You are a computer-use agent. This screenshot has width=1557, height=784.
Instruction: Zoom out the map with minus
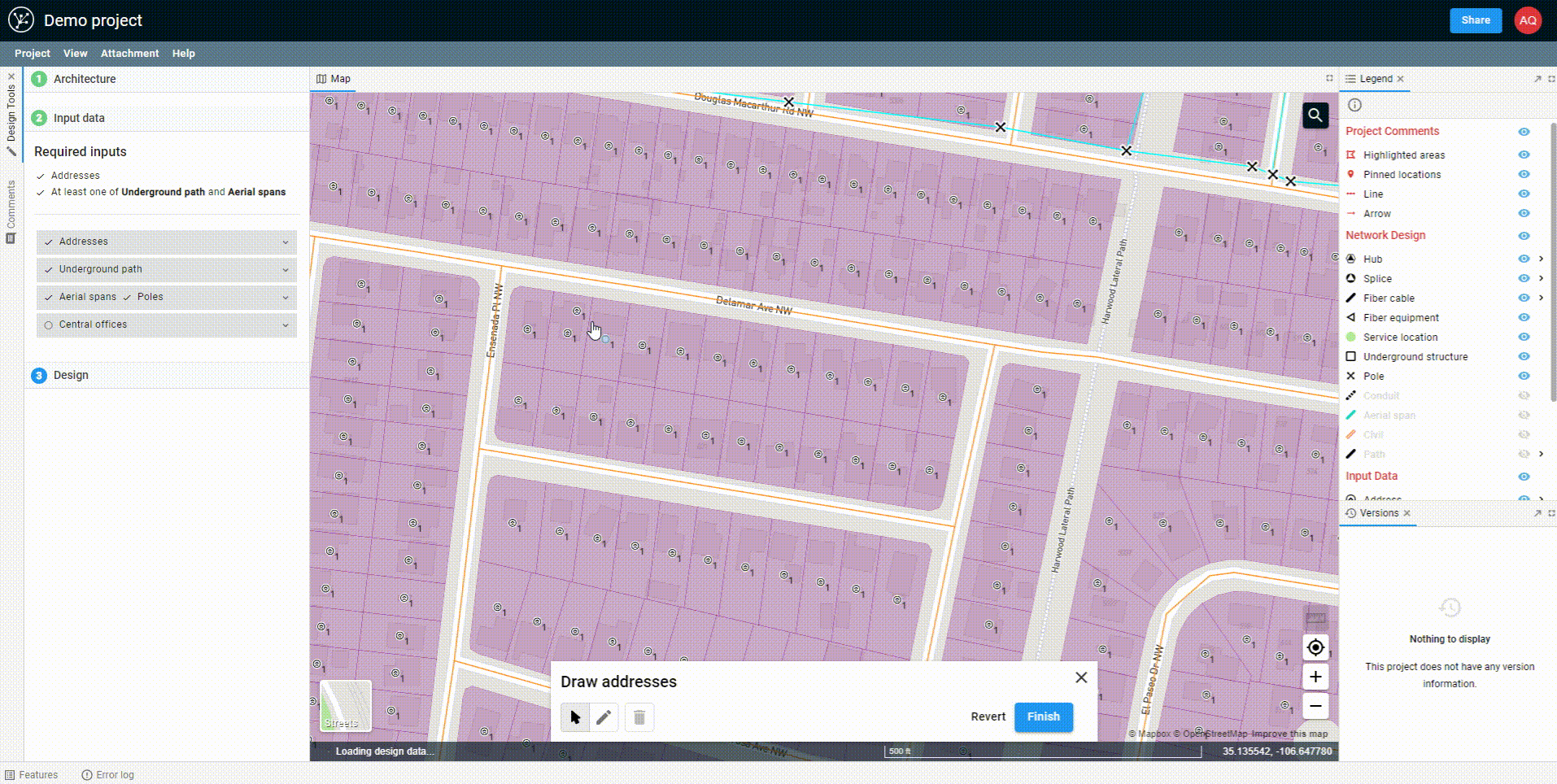[1315, 706]
